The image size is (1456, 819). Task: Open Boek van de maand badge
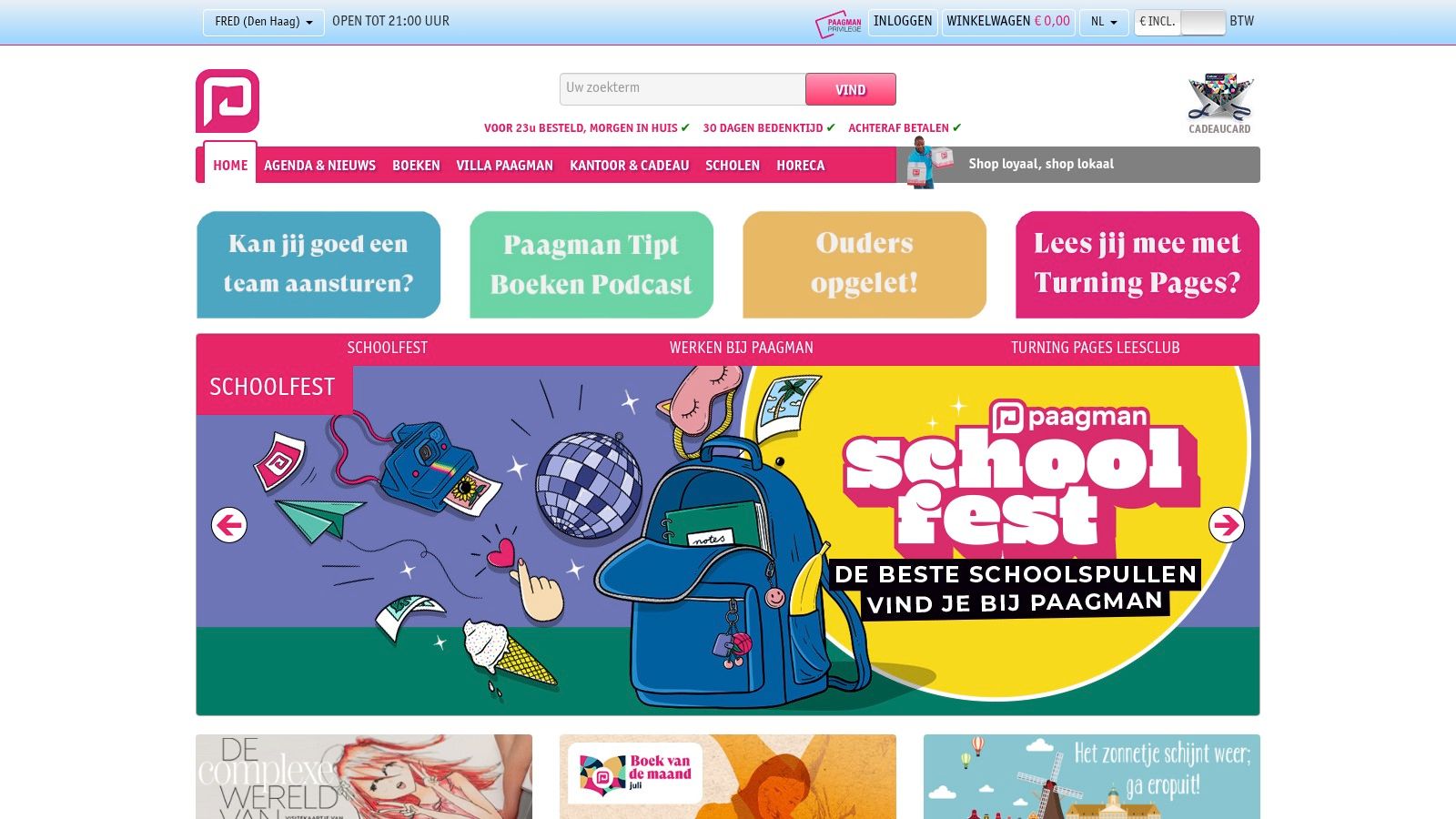tap(635, 773)
